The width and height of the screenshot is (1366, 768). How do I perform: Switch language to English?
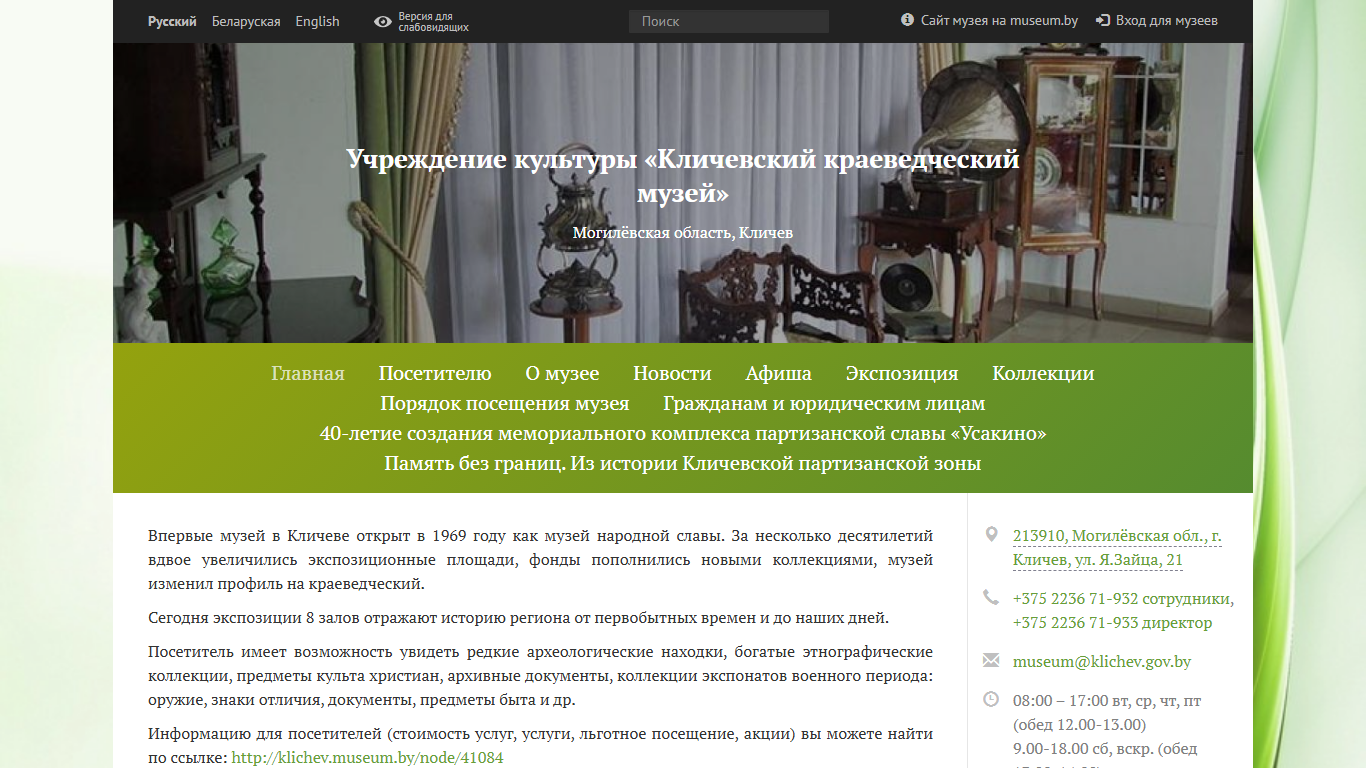[317, 21]
